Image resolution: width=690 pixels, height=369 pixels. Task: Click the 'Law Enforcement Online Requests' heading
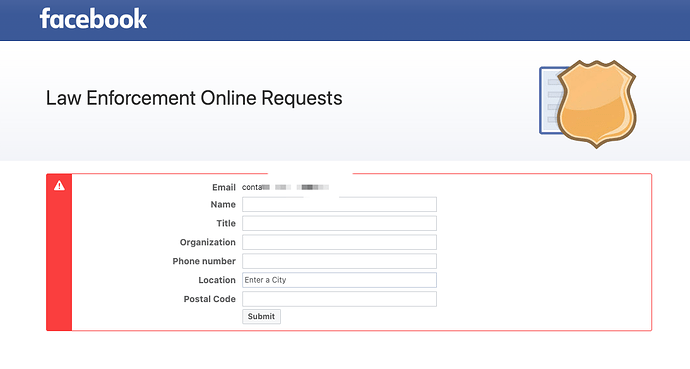point(194,98)
